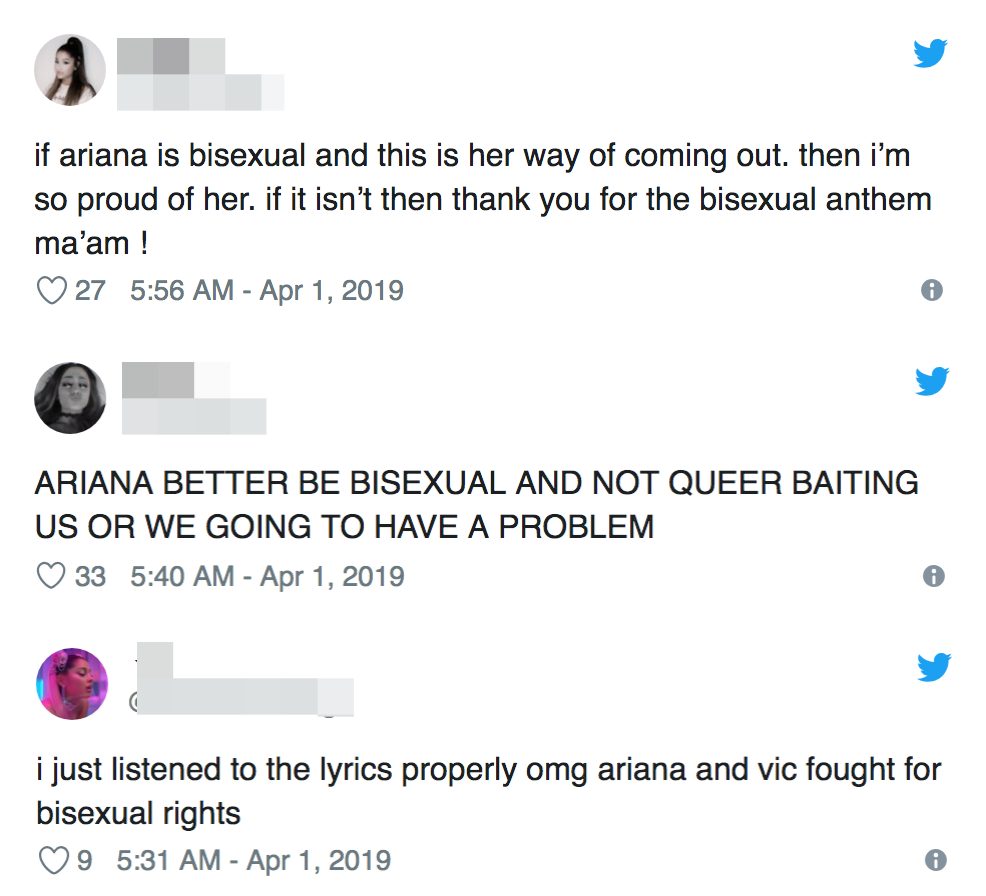Like the bisexual rights tweet with 9 likes
The width and height of the screenshot is (986, 896).
tap(53, 860)
